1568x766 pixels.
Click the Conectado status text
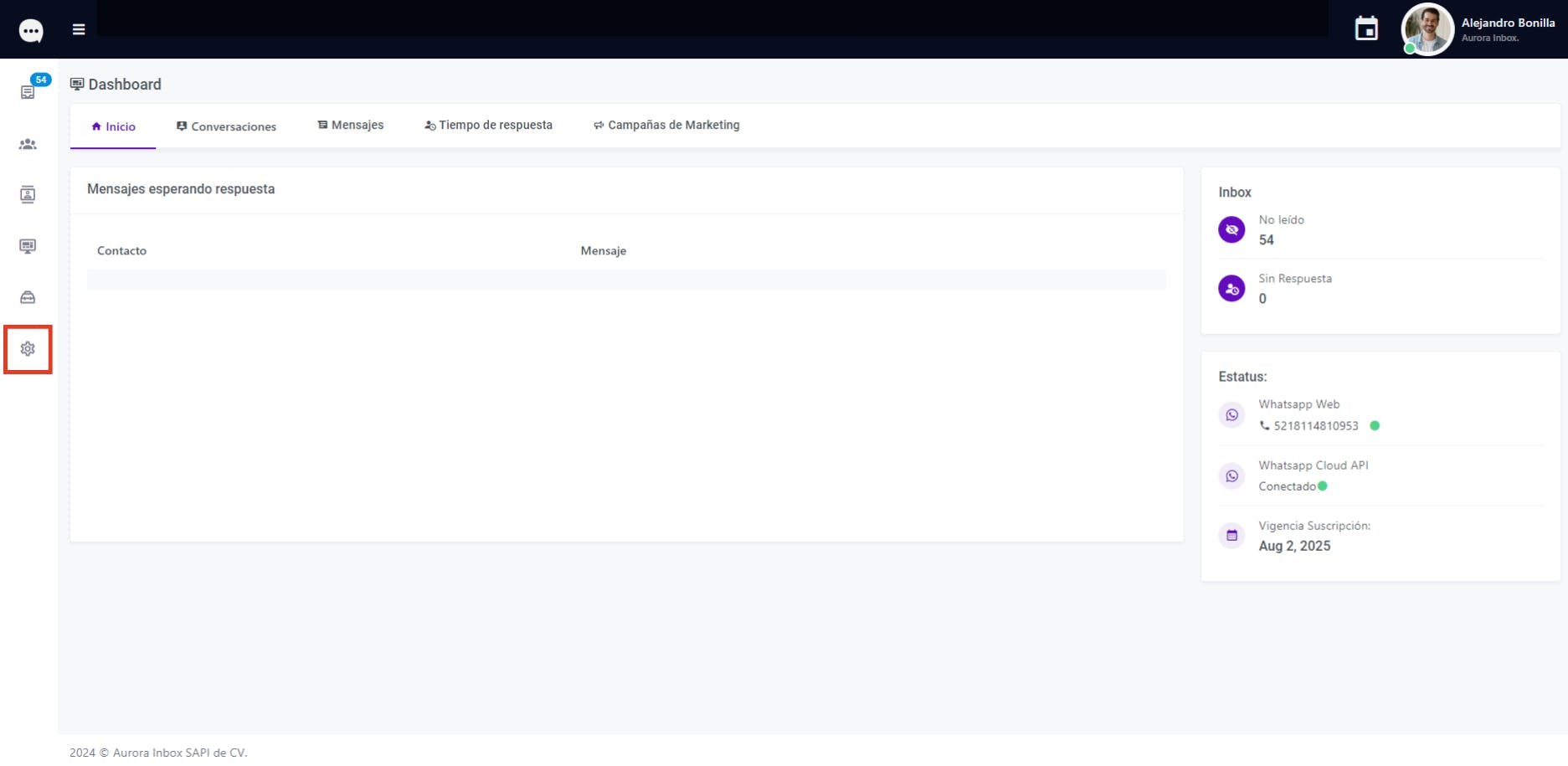pos(1287,486)
